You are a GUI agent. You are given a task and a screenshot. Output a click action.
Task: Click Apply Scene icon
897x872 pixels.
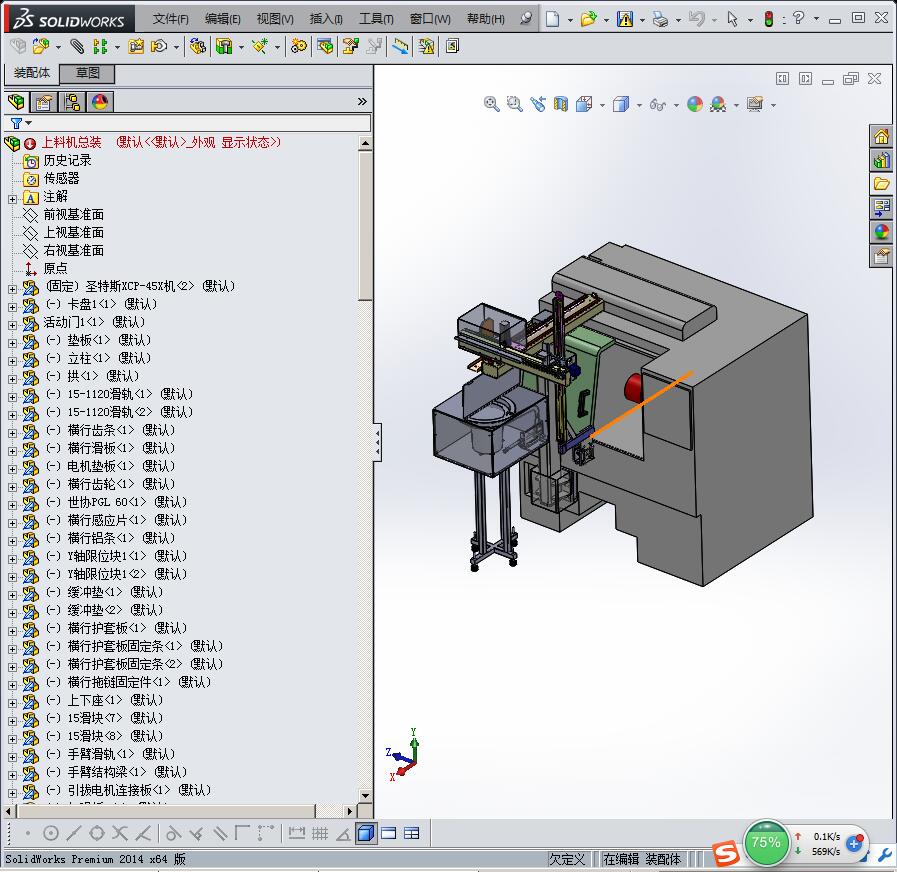coord(718,104)
